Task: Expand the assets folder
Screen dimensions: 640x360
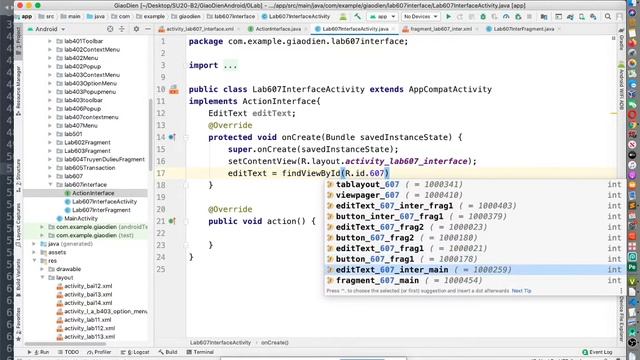Action: click(34, 252)
